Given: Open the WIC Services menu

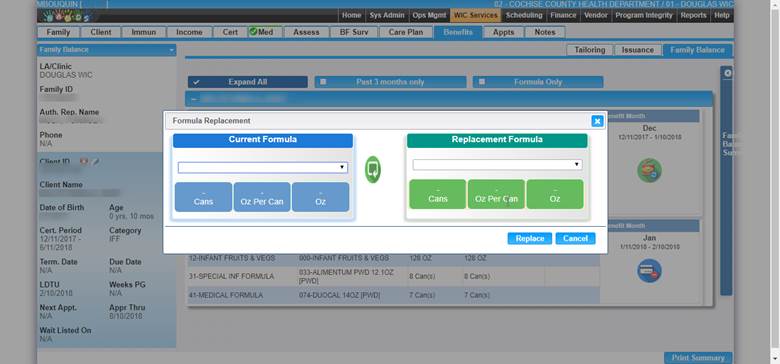Looking at the screenshot, I should point(475,15).
